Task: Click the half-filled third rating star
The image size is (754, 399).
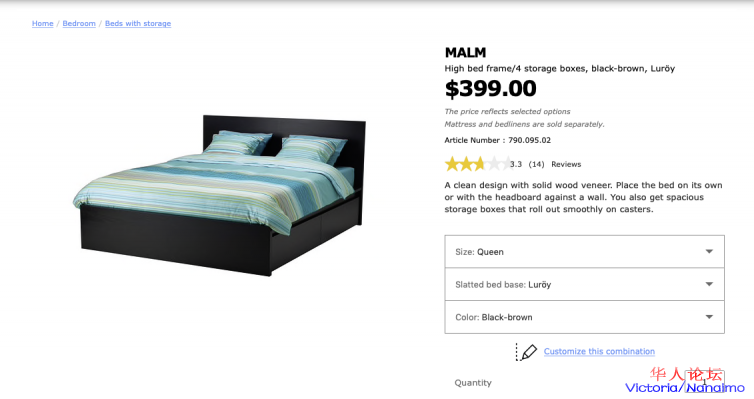Action: tap(480, 164)
